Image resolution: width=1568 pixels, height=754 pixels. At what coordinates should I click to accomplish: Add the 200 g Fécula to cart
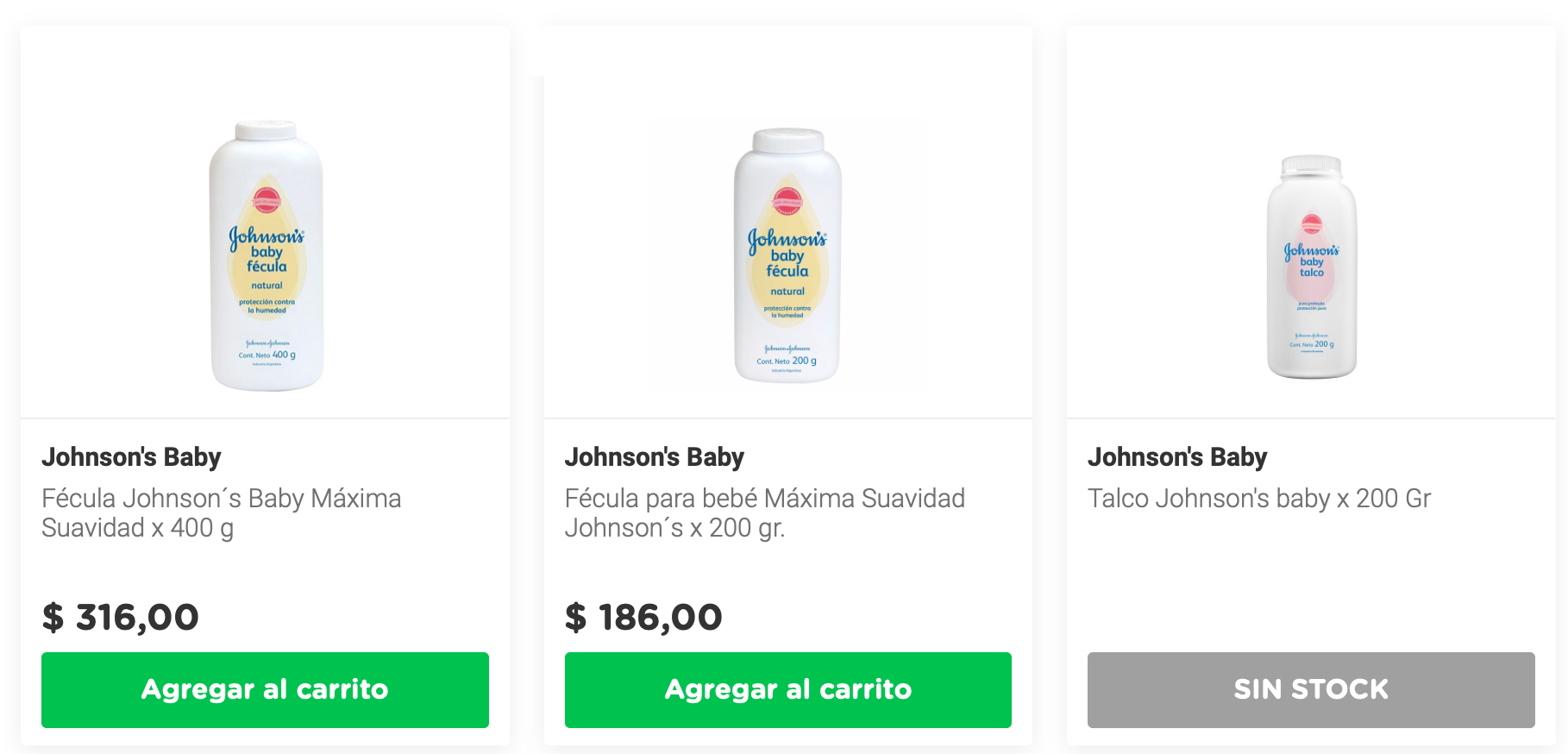[x=787, y=689]
